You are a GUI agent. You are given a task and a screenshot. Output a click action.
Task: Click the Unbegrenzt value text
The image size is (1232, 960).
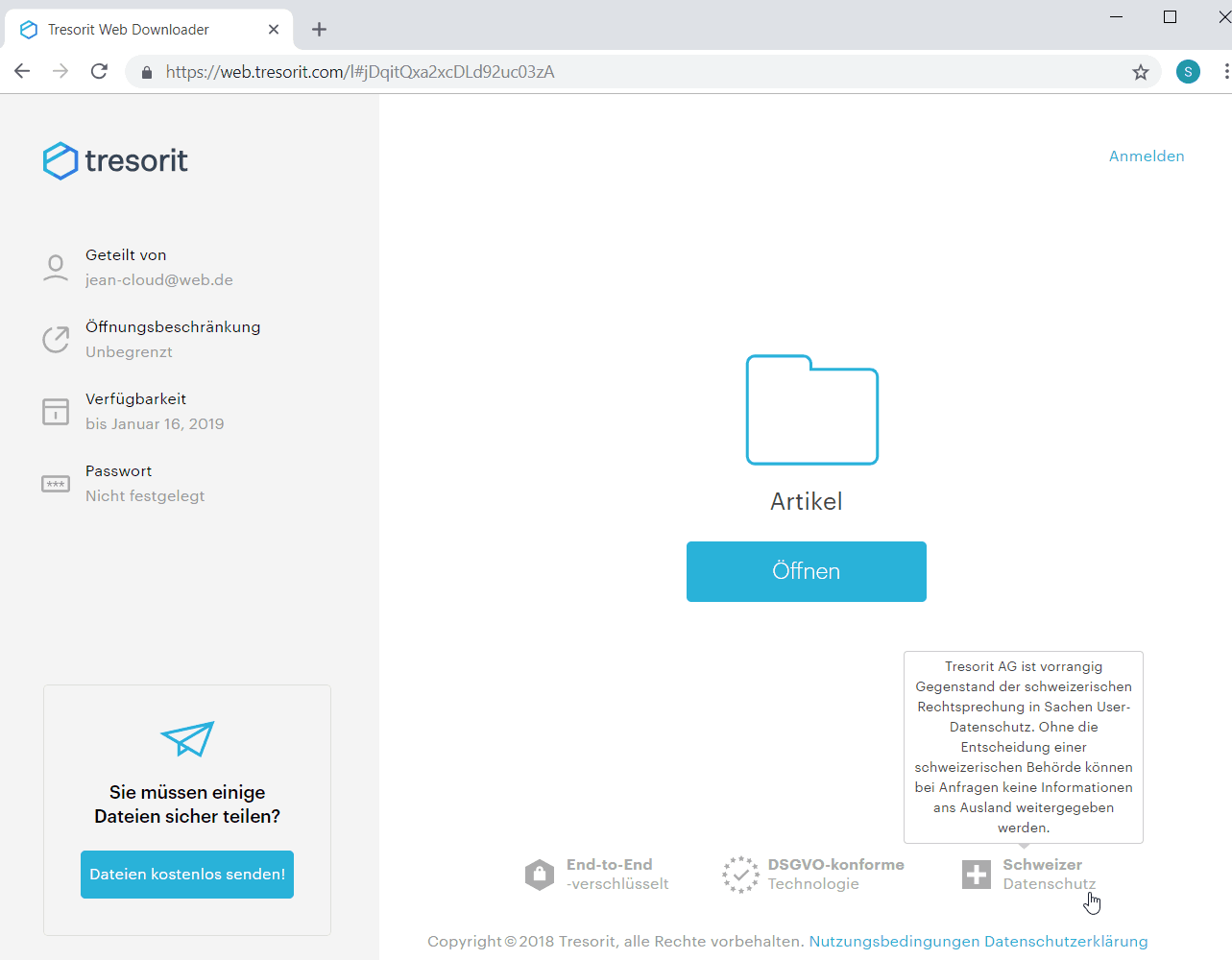click(x=129, y=352)
